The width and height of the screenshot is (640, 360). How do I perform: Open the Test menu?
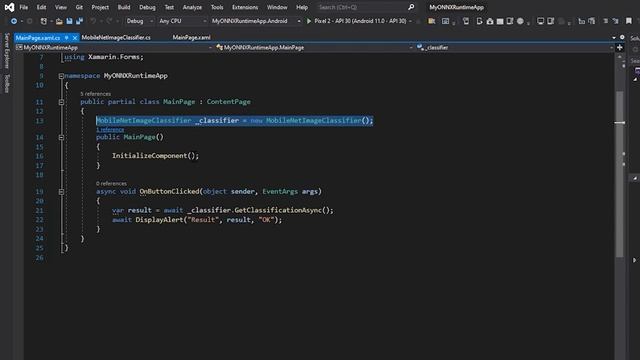[169, 7]
